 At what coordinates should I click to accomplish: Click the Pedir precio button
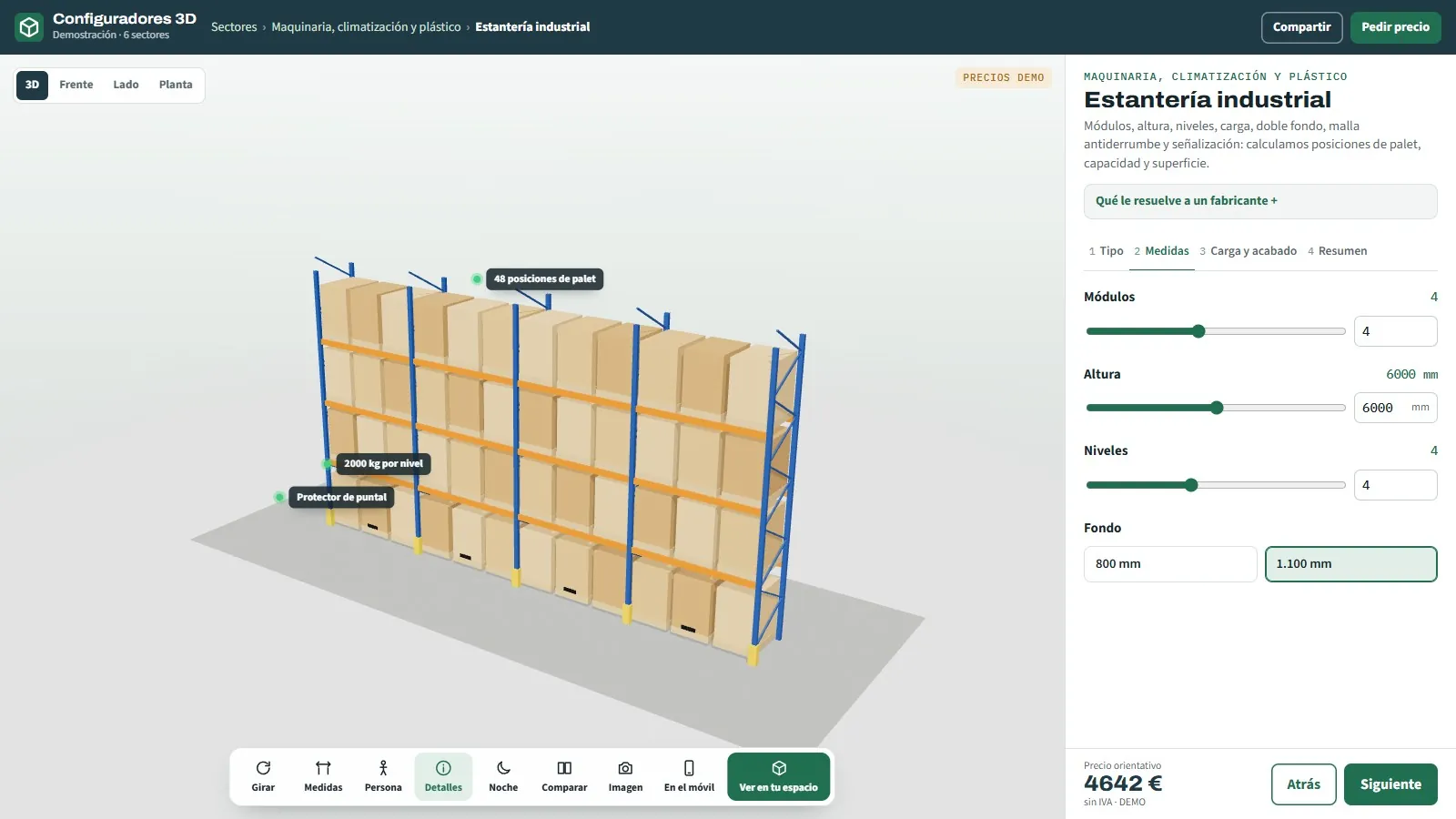(1395, 27)
